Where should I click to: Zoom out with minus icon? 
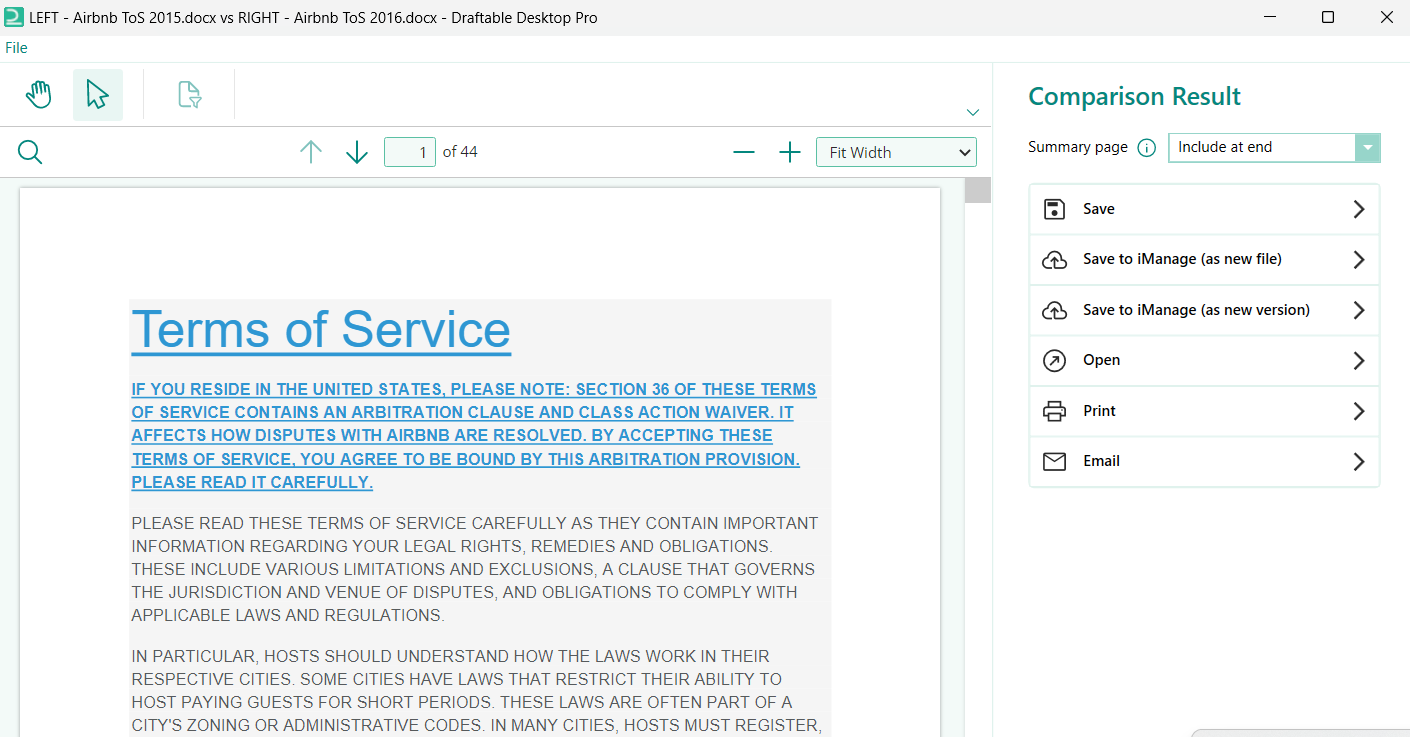744,152
